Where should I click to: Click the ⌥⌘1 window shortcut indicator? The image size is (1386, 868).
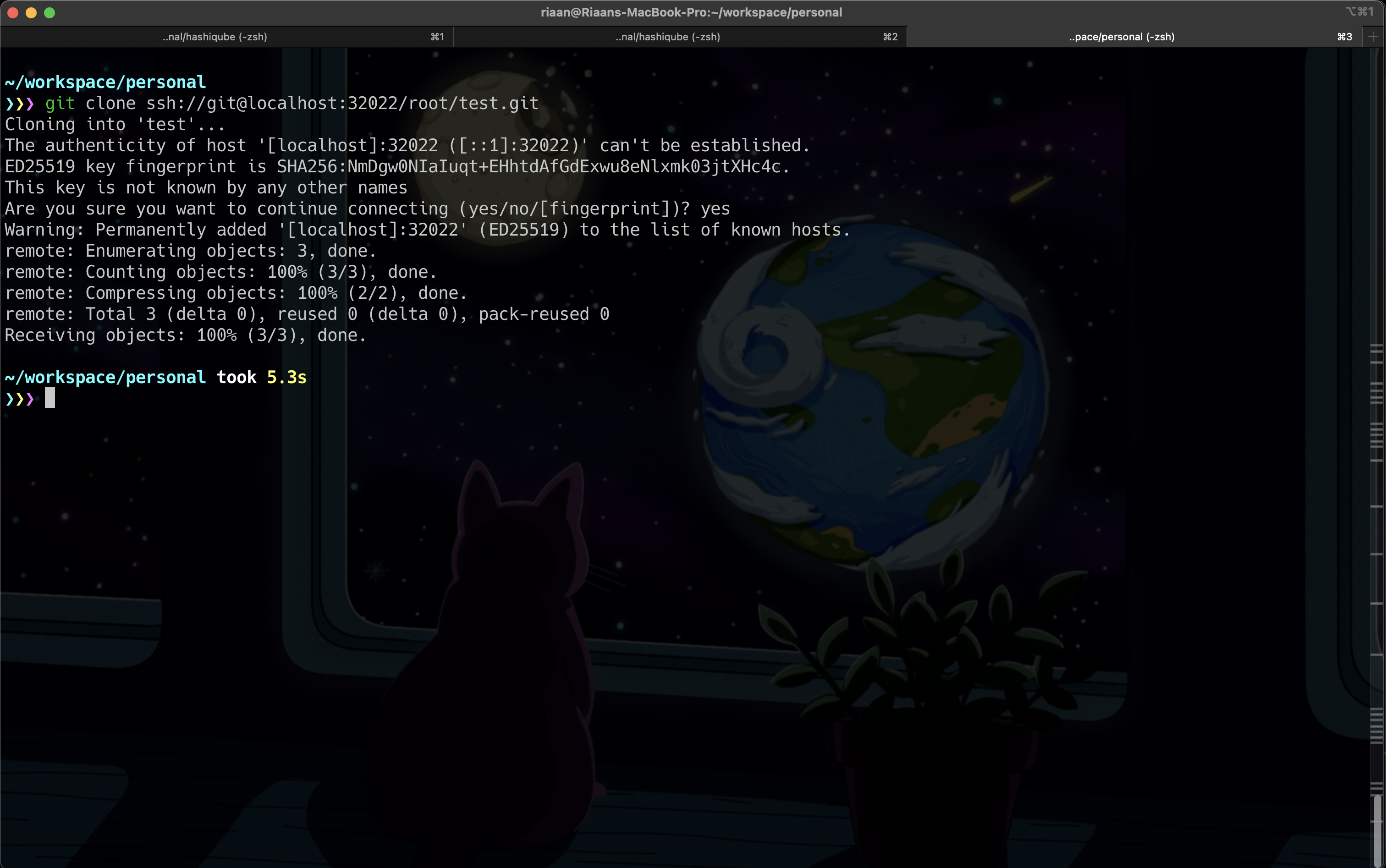(1359, 11)
